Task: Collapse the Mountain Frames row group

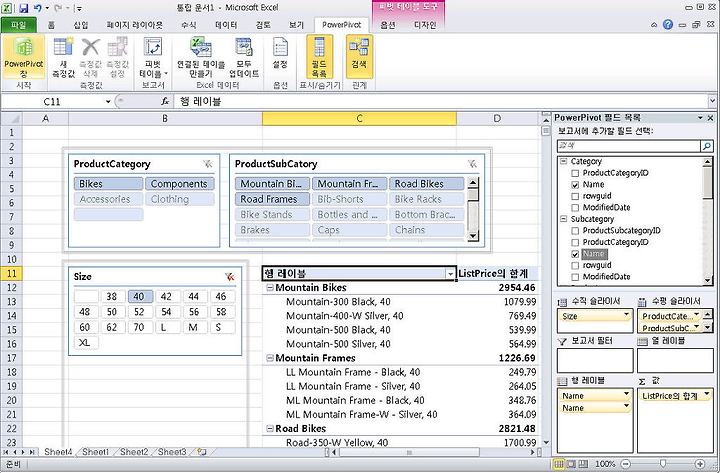Action: point(270,358)
